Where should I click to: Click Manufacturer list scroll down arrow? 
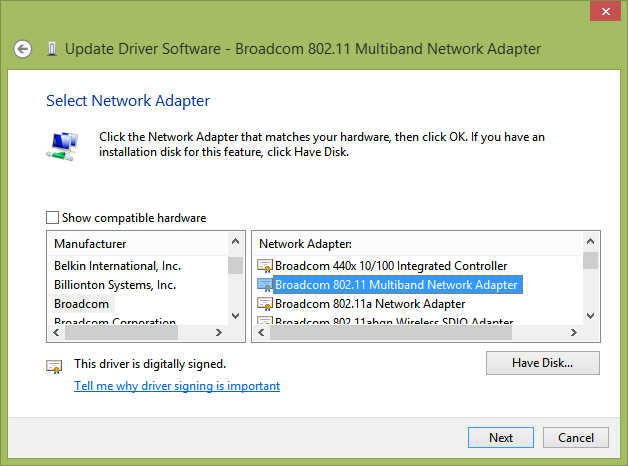click(236, 316)
